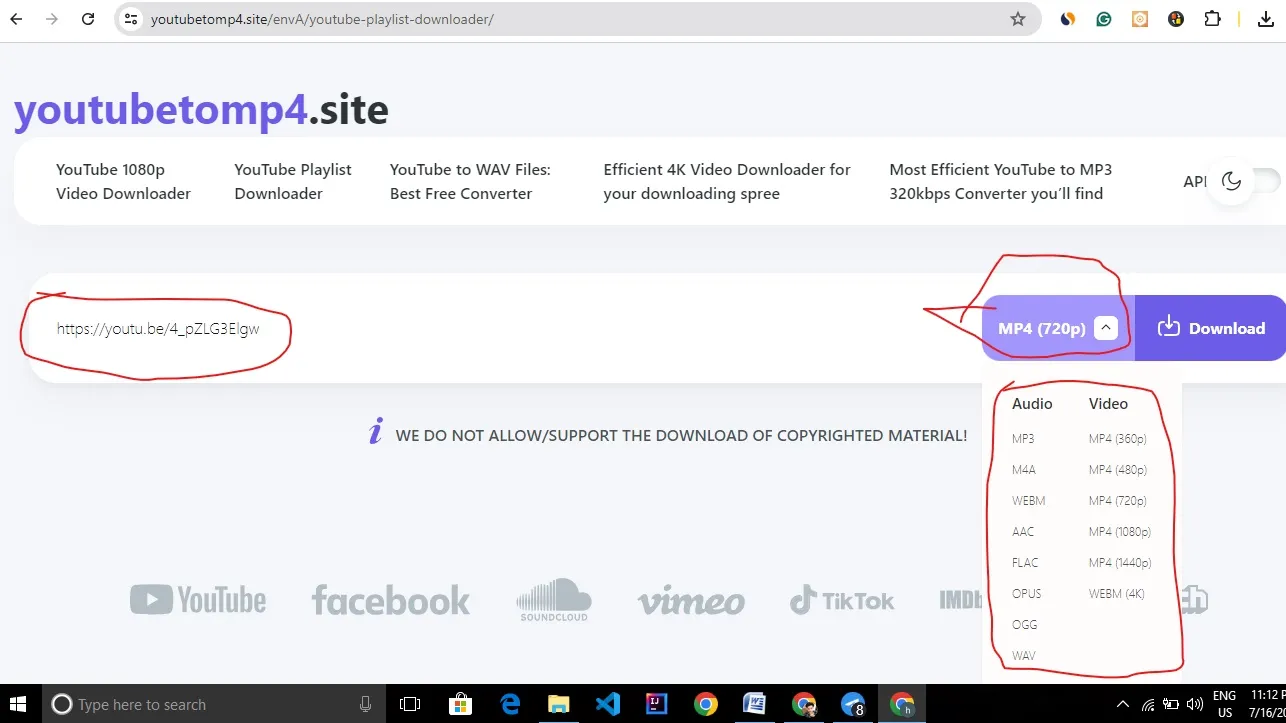The height and width of the screenshot is (723, 1286).
Task: Select M4A audio format
Action: (1023, 469)
